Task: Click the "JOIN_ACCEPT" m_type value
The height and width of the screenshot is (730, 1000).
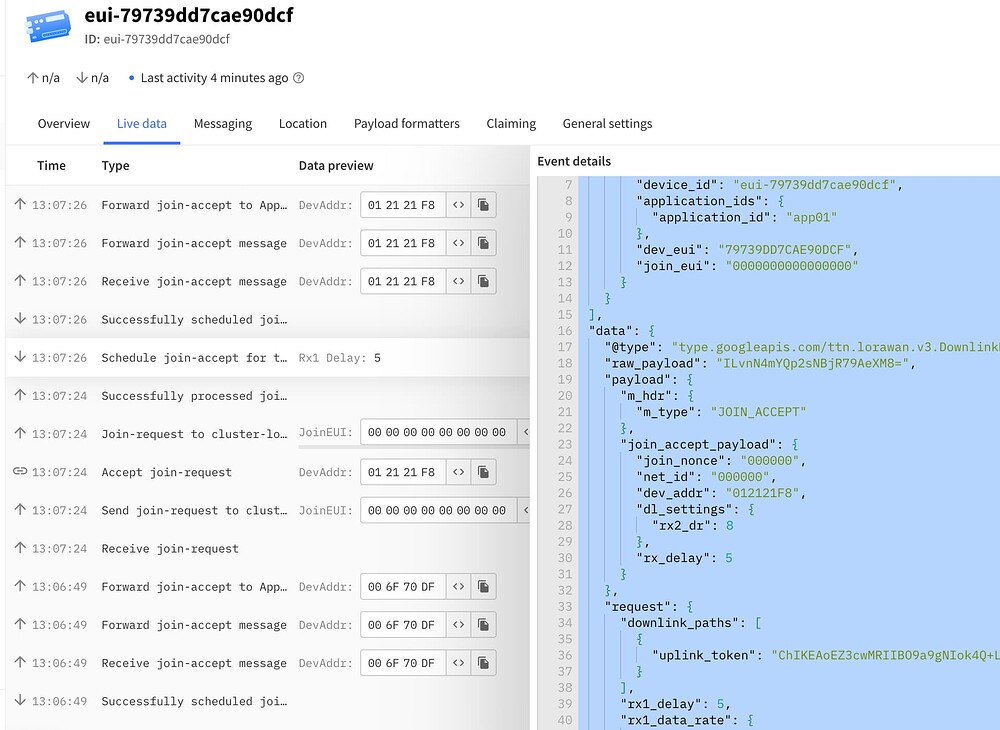Action: (758, 412)
